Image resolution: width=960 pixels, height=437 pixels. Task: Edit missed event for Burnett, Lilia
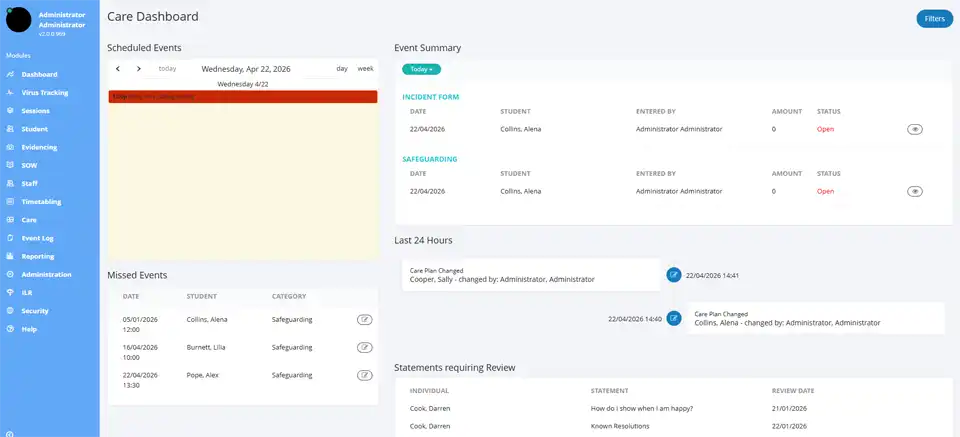point(365,348)
